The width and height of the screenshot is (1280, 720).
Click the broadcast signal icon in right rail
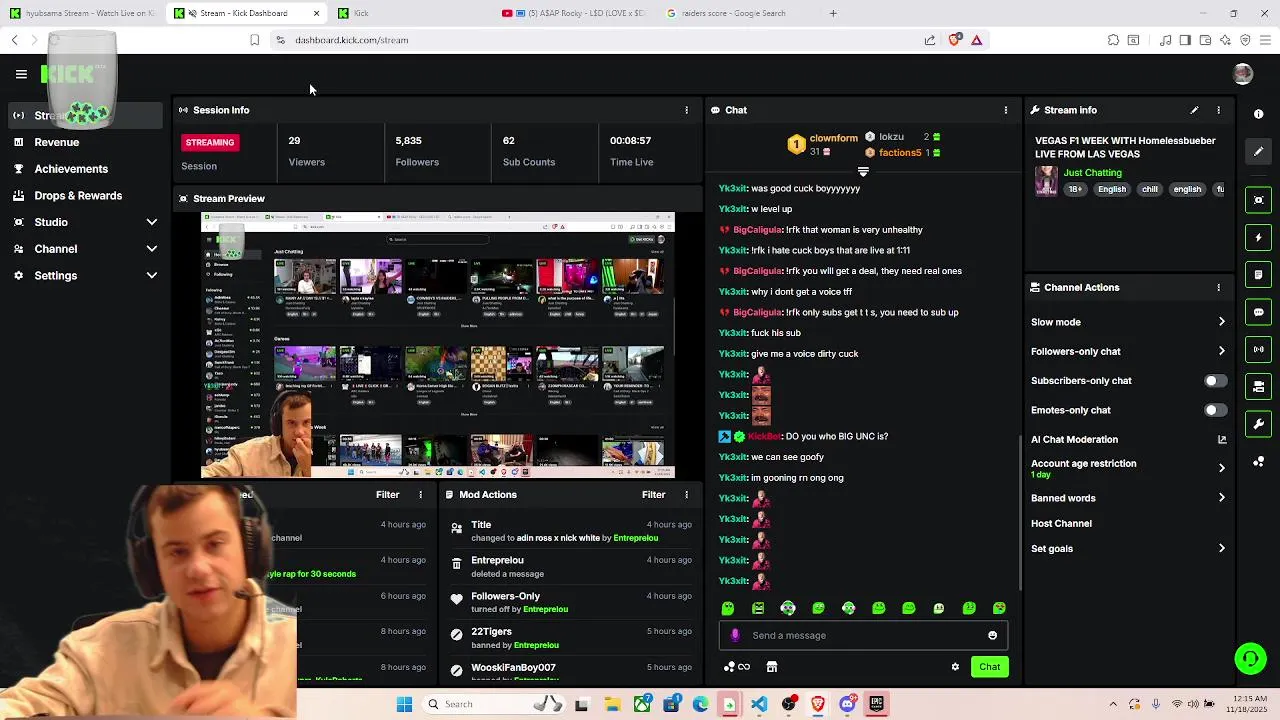(x=1259, y=349)
